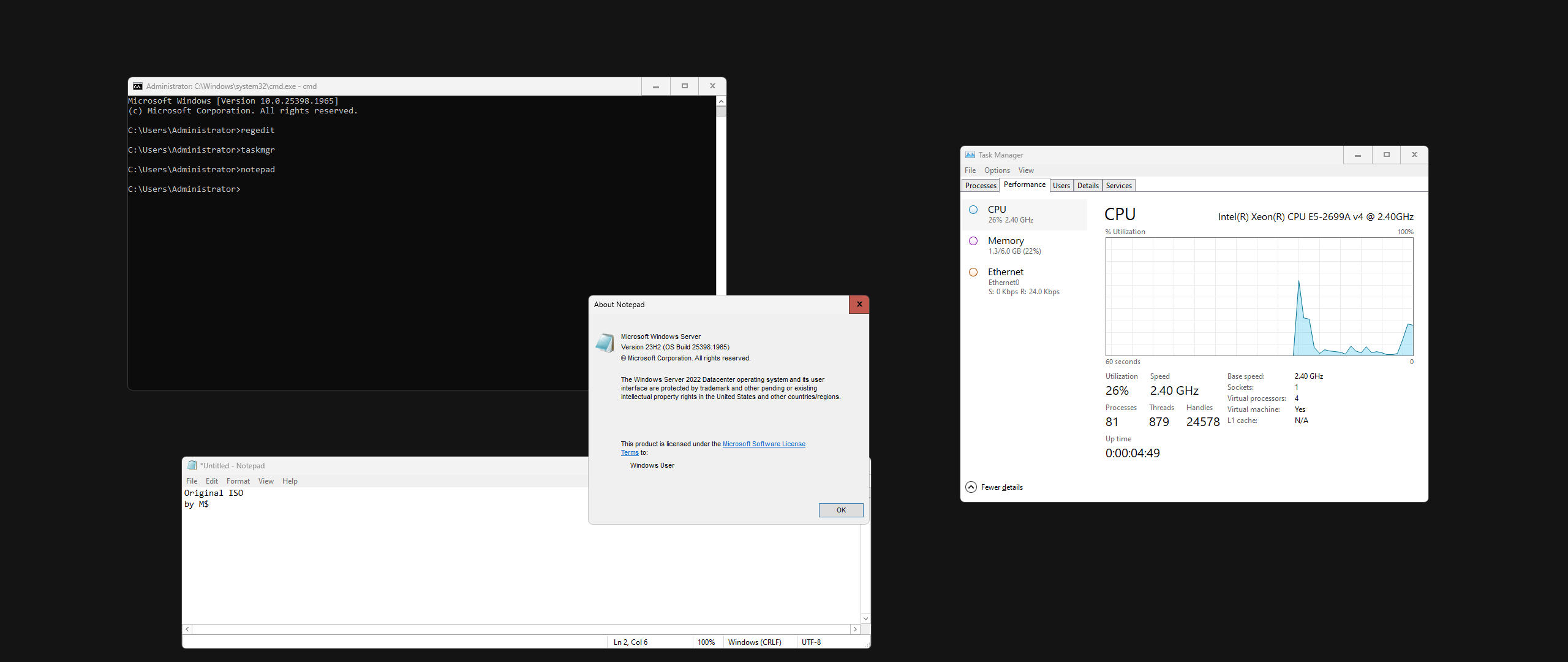Click the CPU utilization graph
The width and height of the screenshot is (1568, 662).
point(1259,297)
